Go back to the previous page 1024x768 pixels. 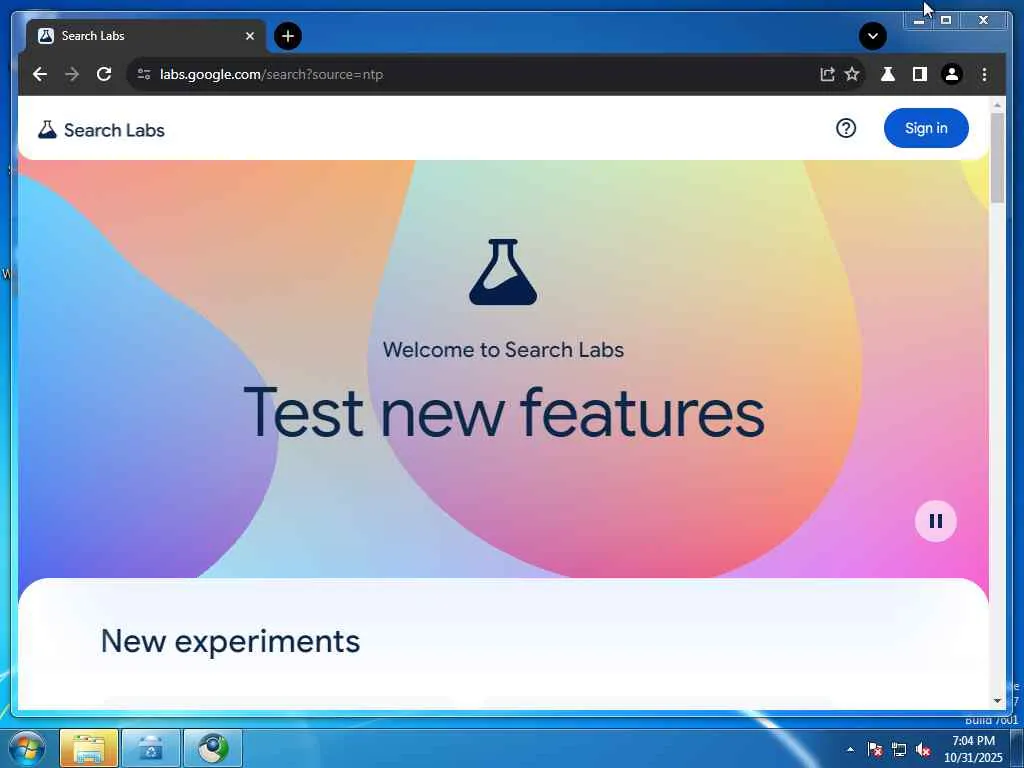[40, 74]
